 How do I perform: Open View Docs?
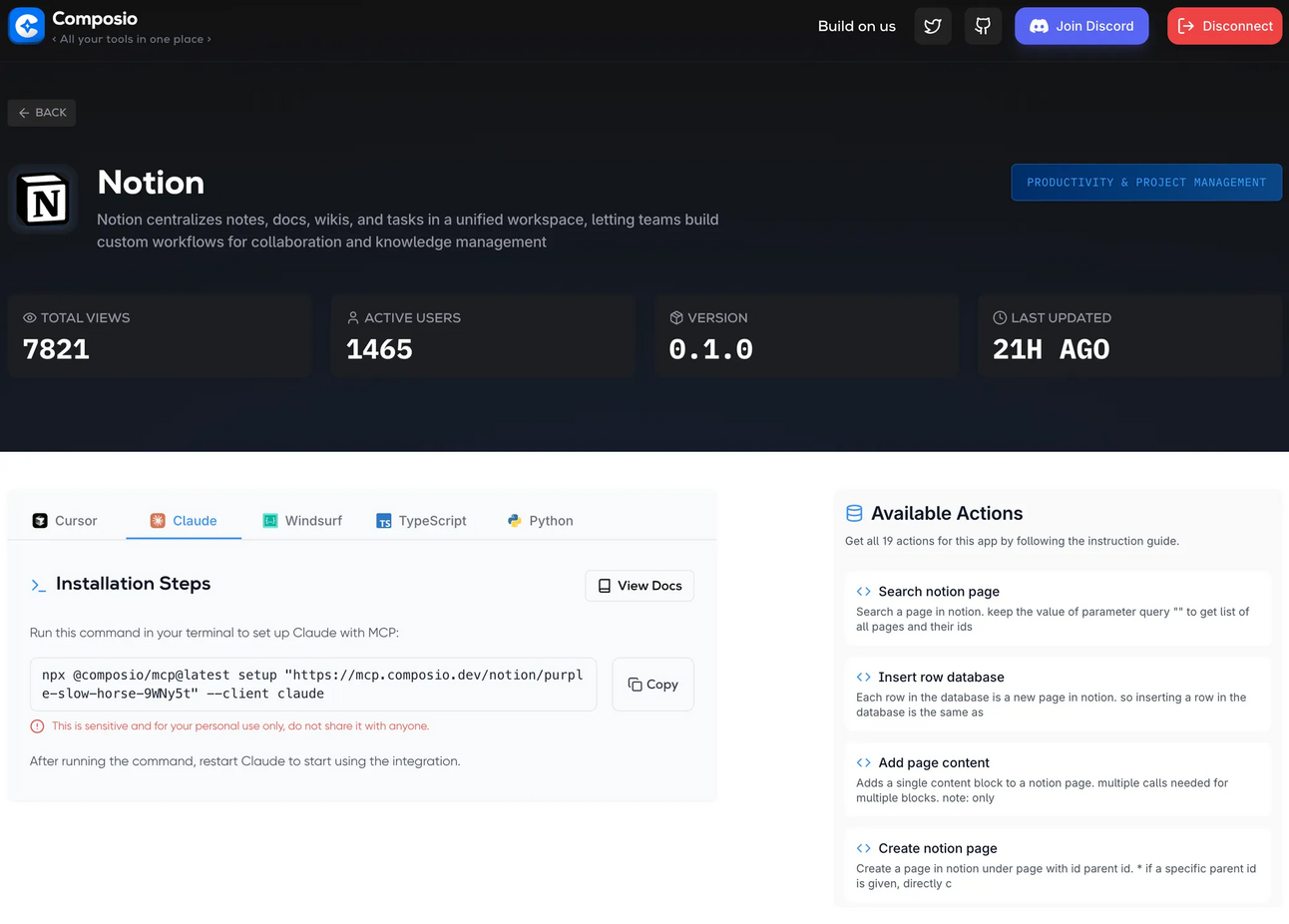[x=640, y=586]
